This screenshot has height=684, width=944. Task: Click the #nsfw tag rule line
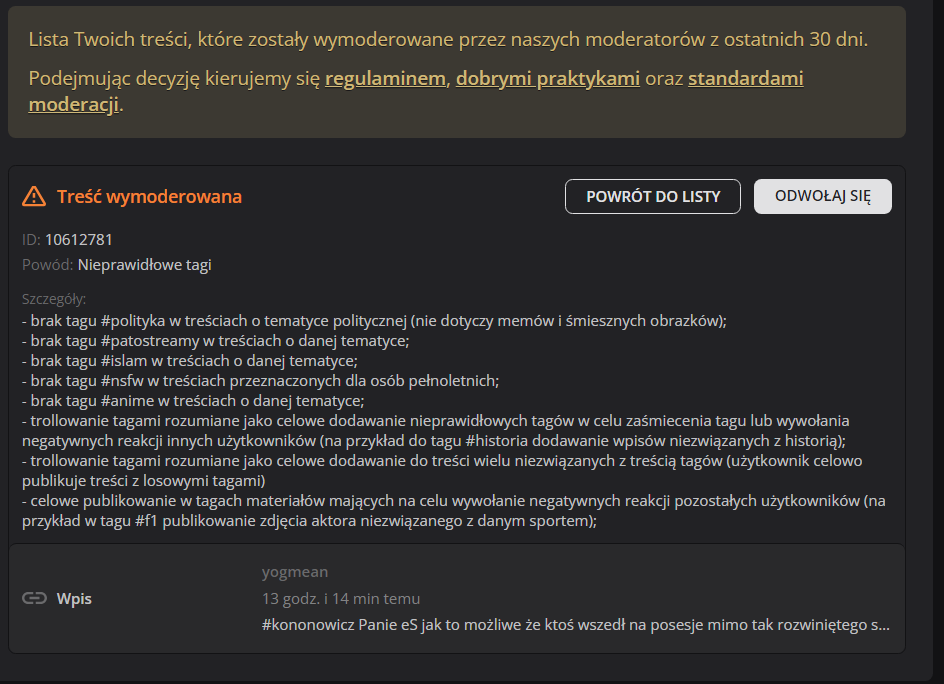click(259, 380)
